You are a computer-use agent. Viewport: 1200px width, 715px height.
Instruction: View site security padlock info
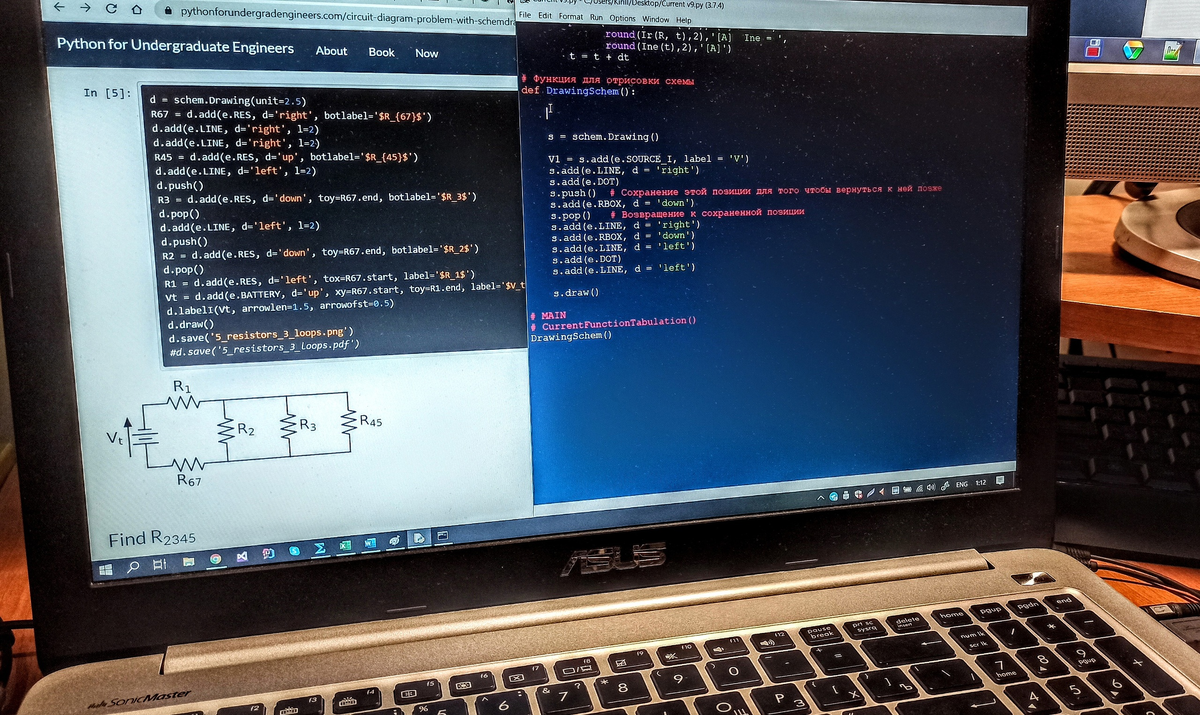[169, 12]
